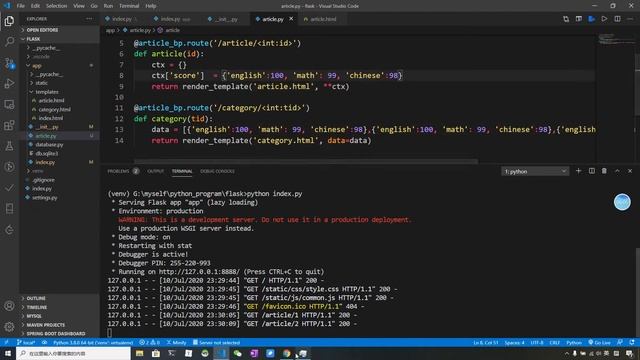640x360 pixels.
Task: Open the Test beaker view
Action: 9,146
